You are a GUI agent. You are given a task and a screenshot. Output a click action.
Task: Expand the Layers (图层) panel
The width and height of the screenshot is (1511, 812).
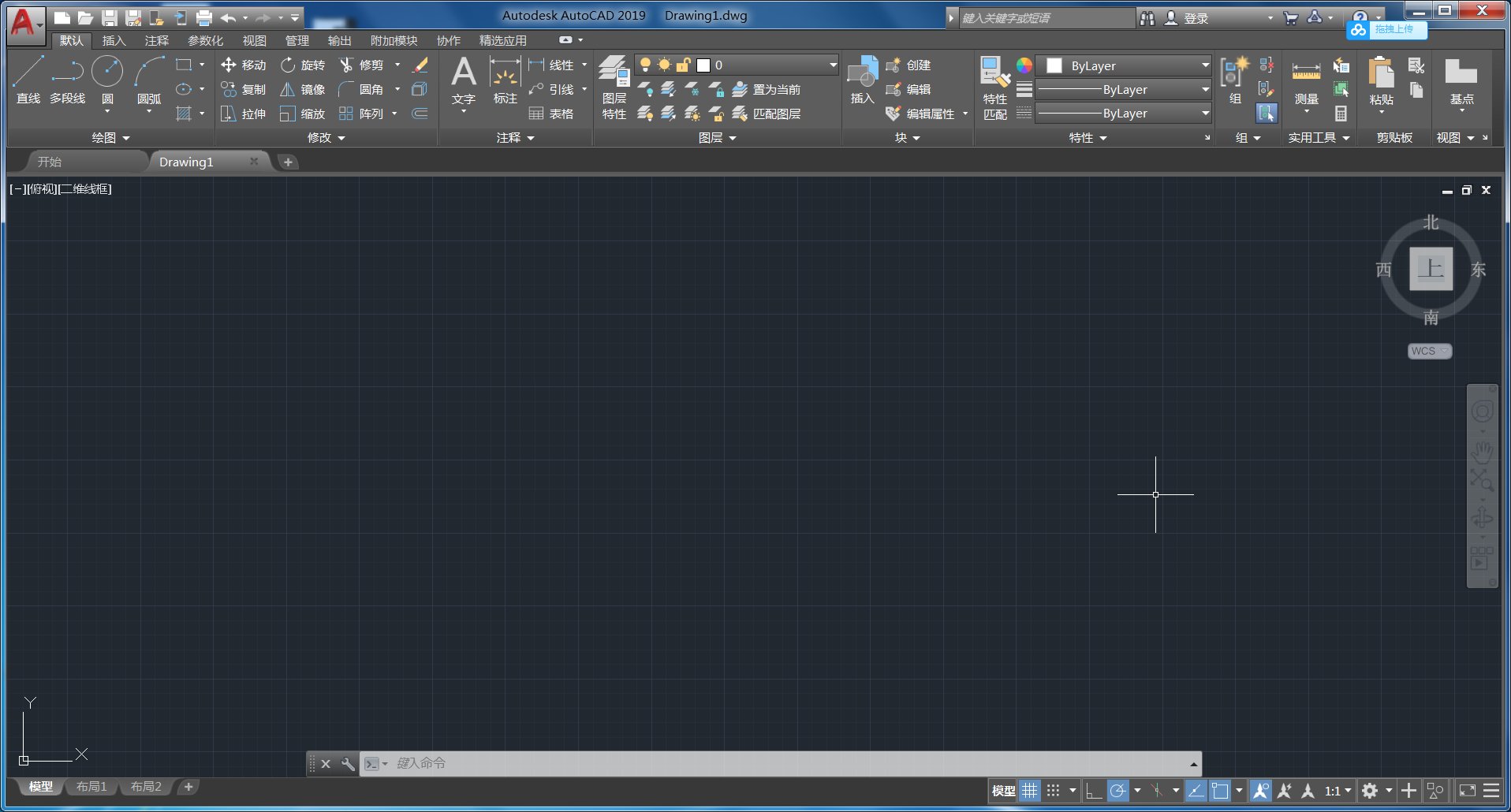[x=717, y=137]
